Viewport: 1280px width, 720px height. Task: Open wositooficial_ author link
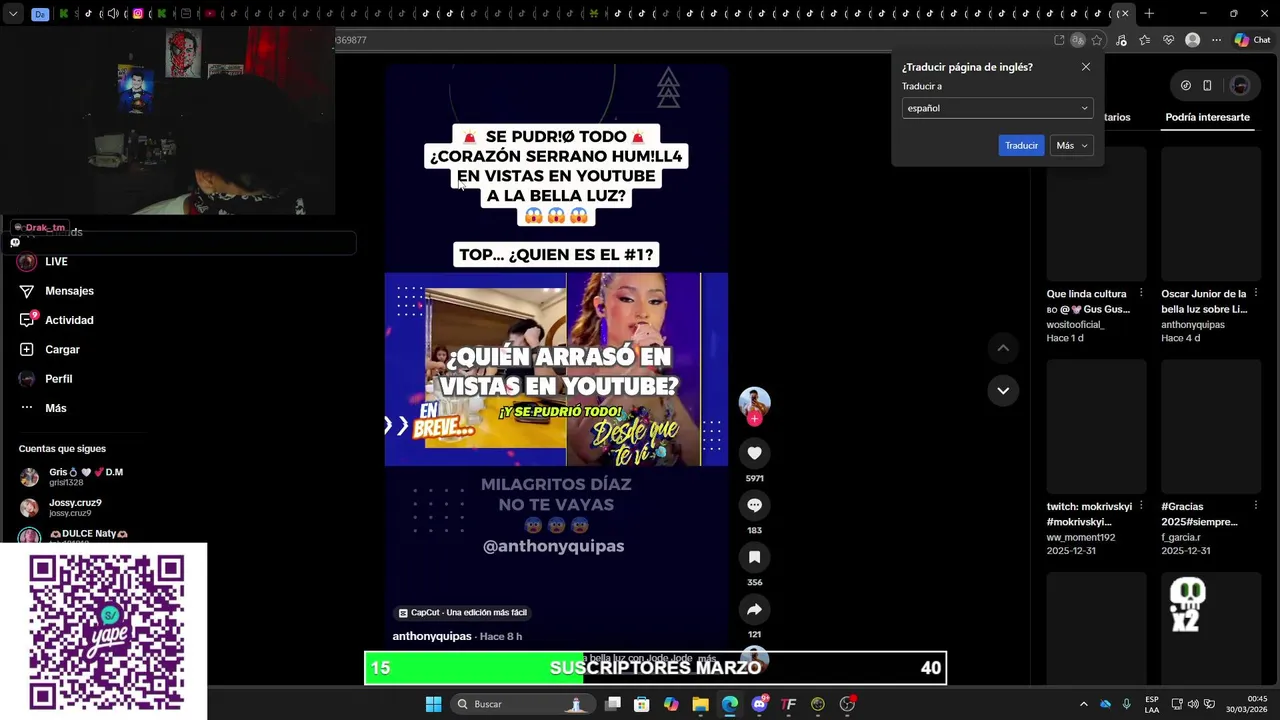tap(1075, 325)
